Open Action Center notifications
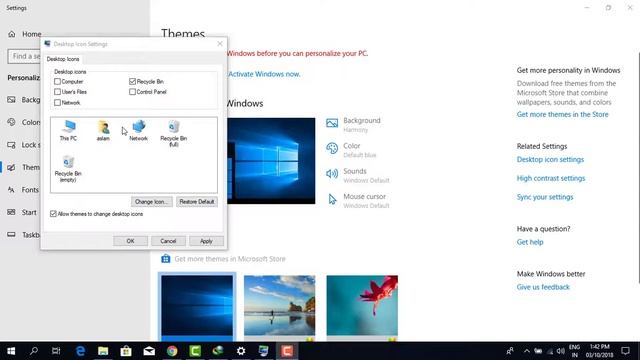 [625, 351]
